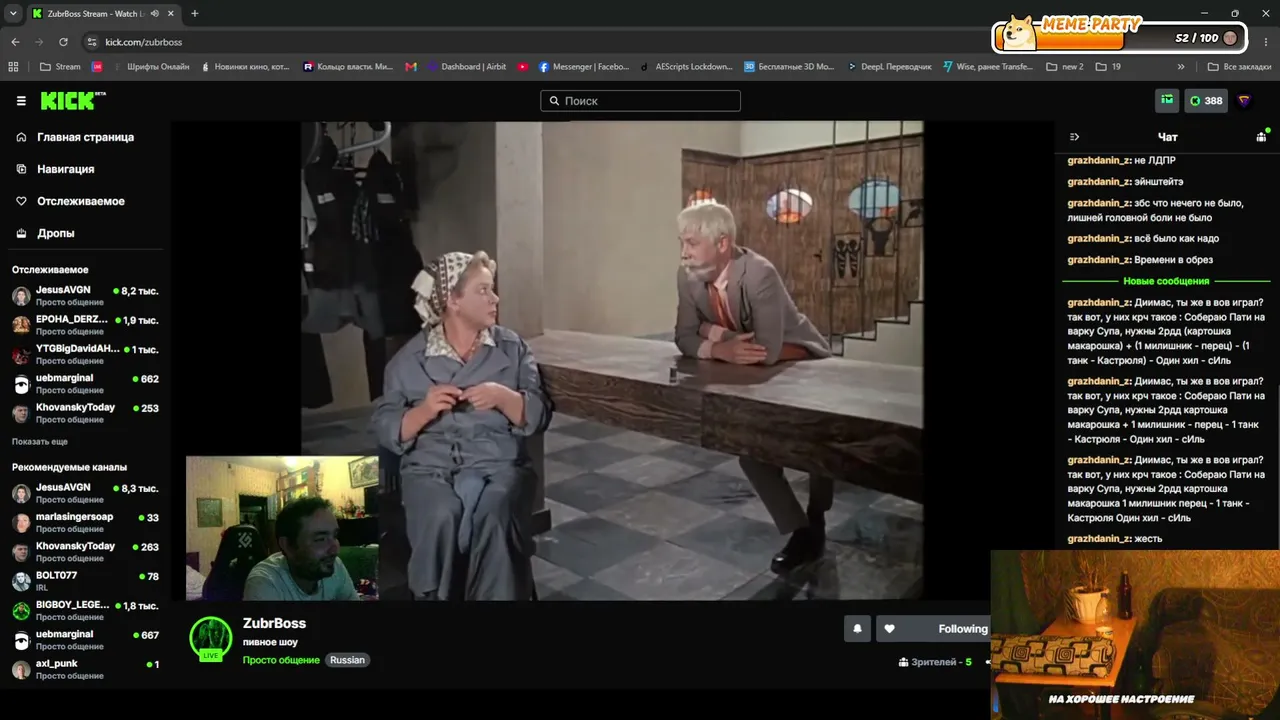Open the tab search dropdown arrow

(x=13, y=14)
